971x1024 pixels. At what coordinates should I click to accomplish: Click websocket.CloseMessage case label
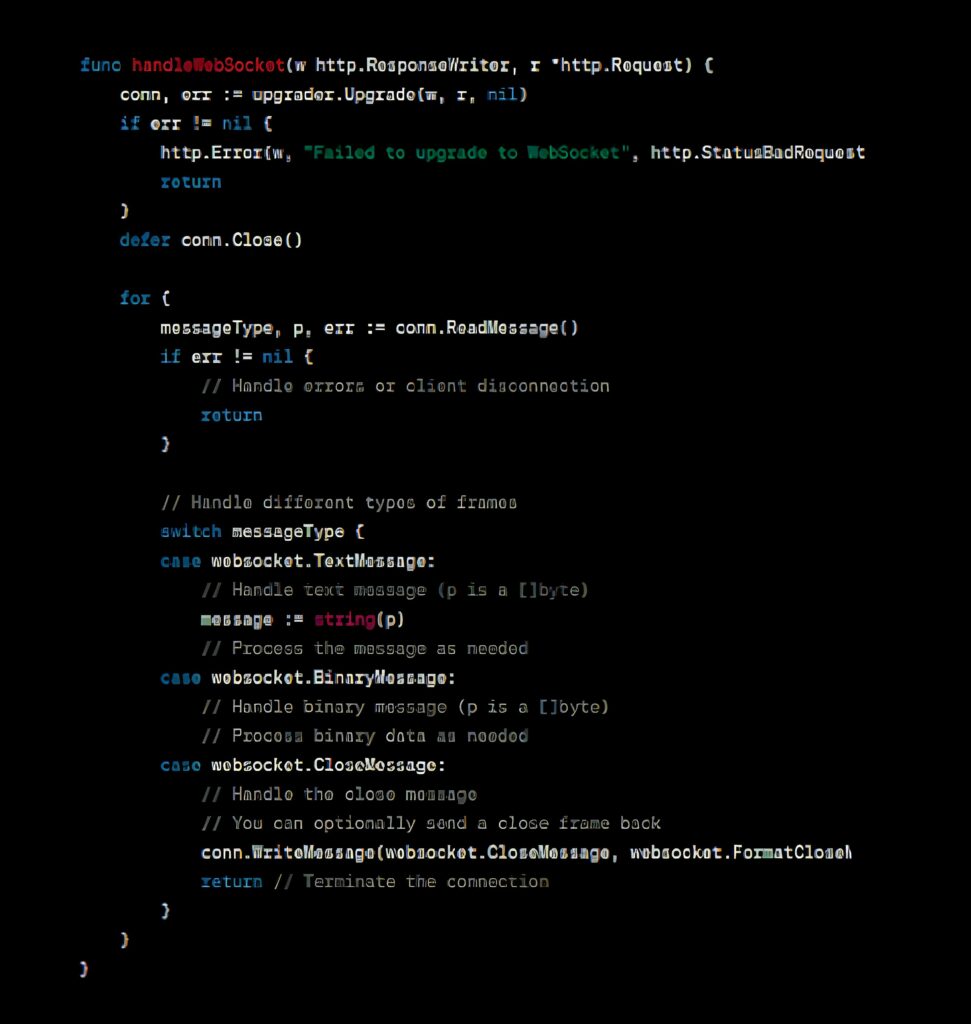[328, 765]
